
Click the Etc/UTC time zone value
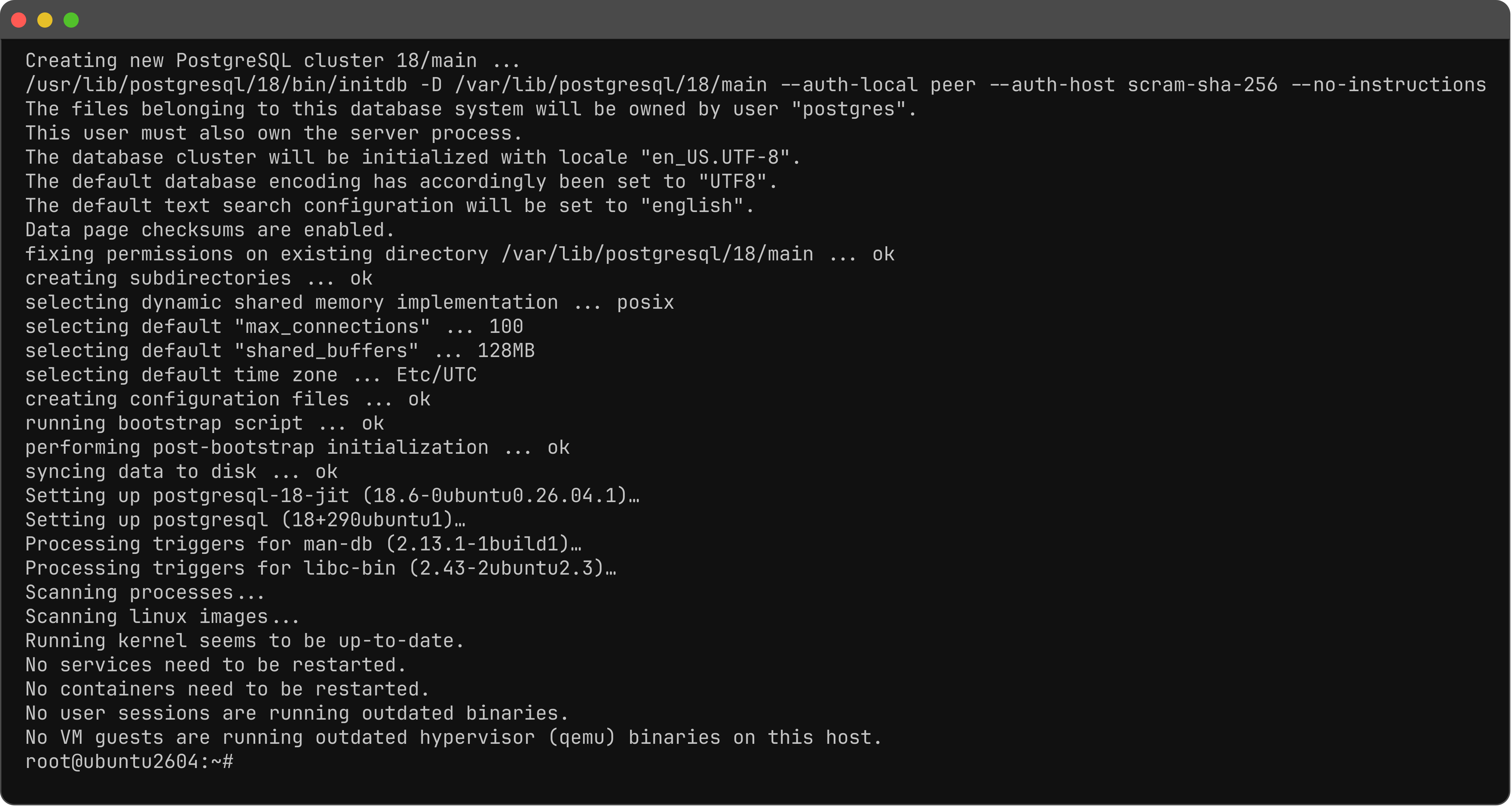437,374
